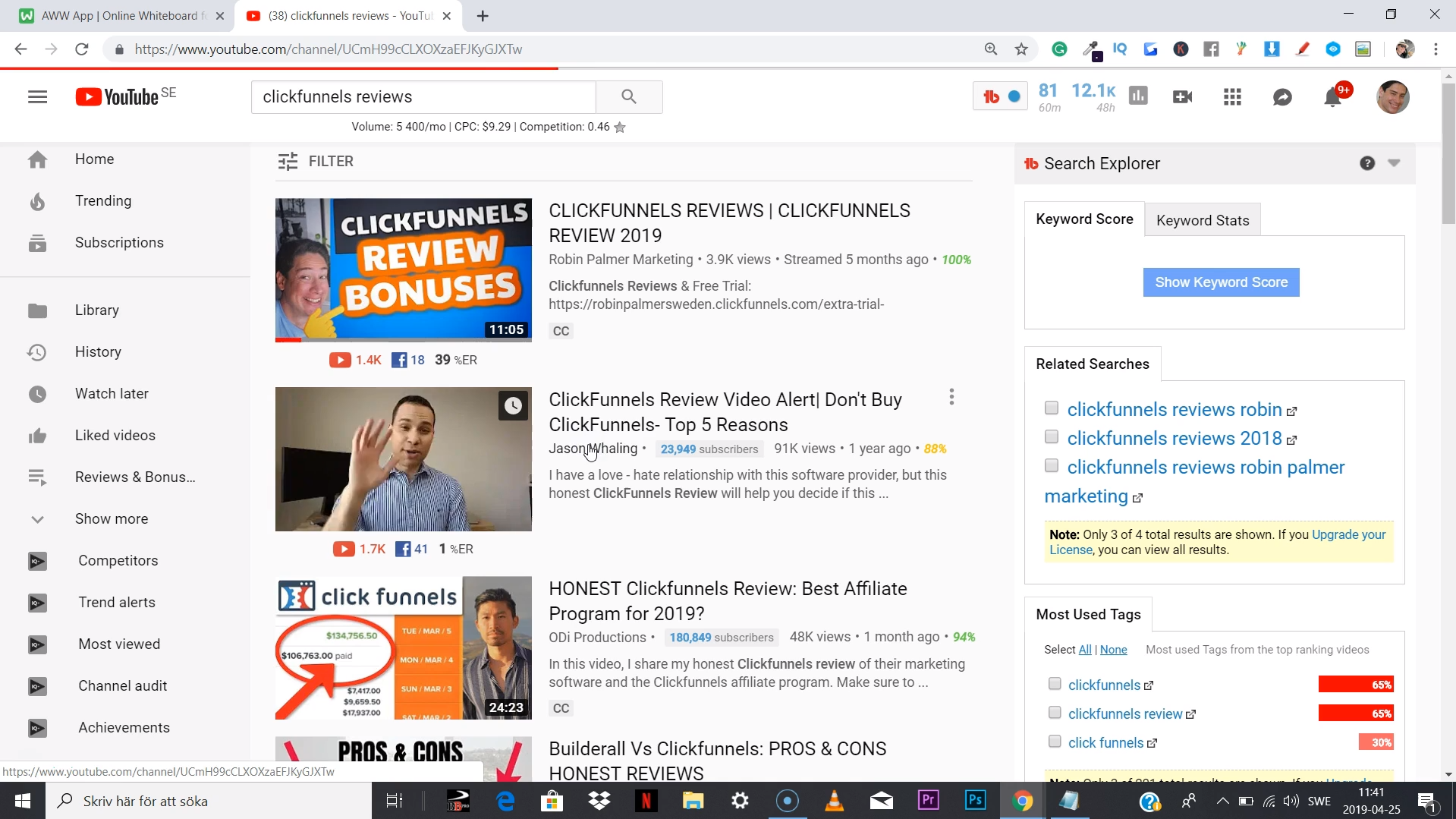
Task: Click the browser zoom magnifier icon
Action: 991,49
